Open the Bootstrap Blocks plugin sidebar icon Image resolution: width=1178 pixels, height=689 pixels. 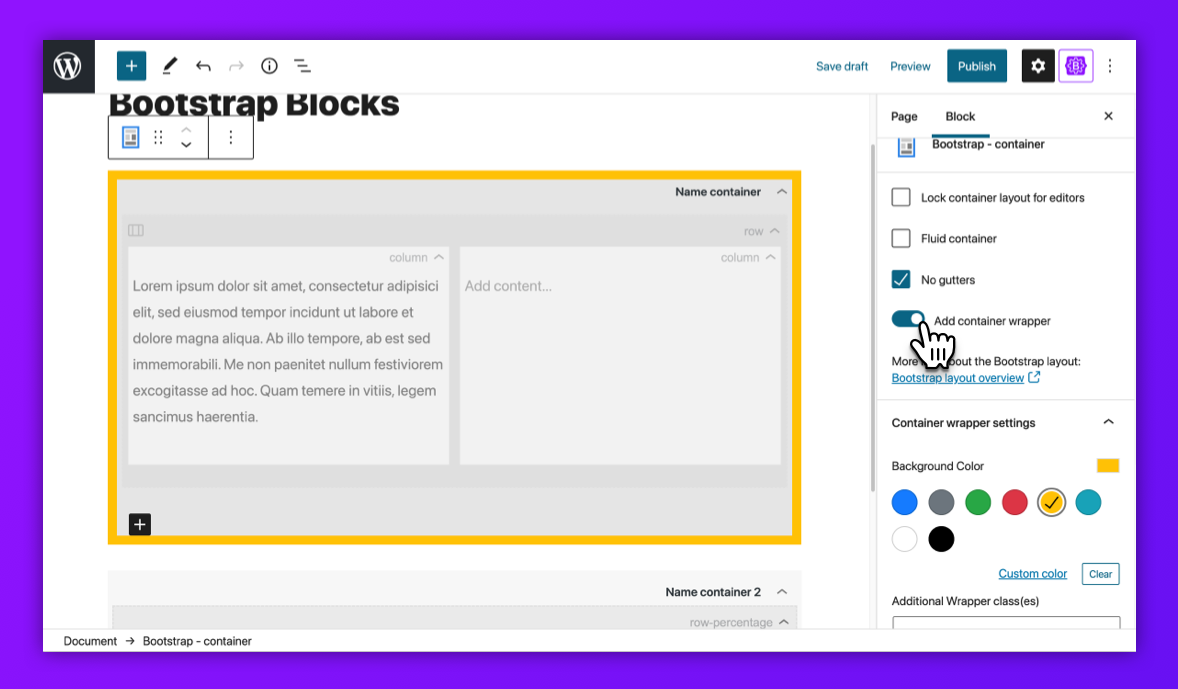[x=1076, y=66]
